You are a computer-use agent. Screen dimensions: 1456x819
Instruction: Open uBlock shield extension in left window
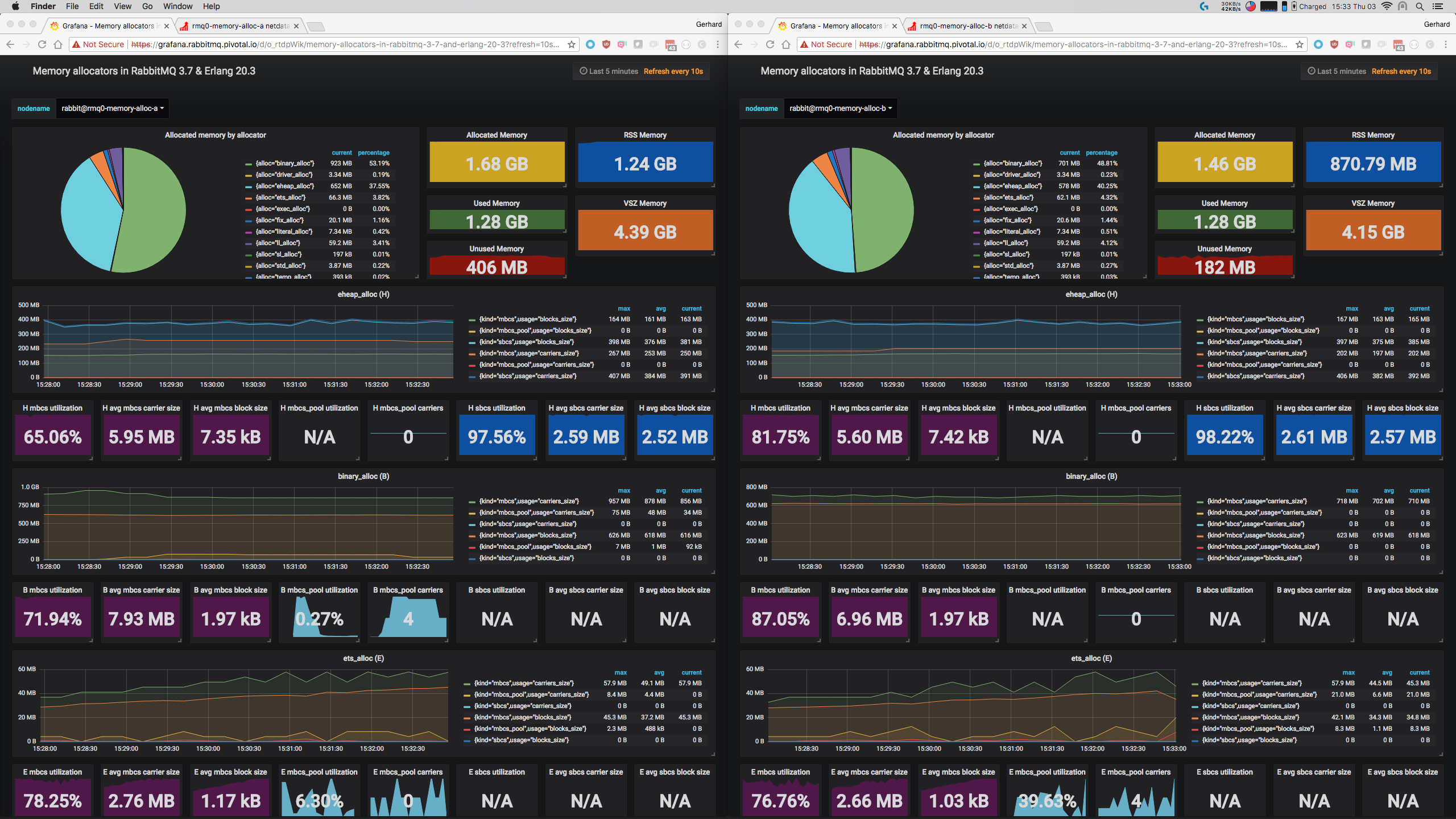coord(606,44)
